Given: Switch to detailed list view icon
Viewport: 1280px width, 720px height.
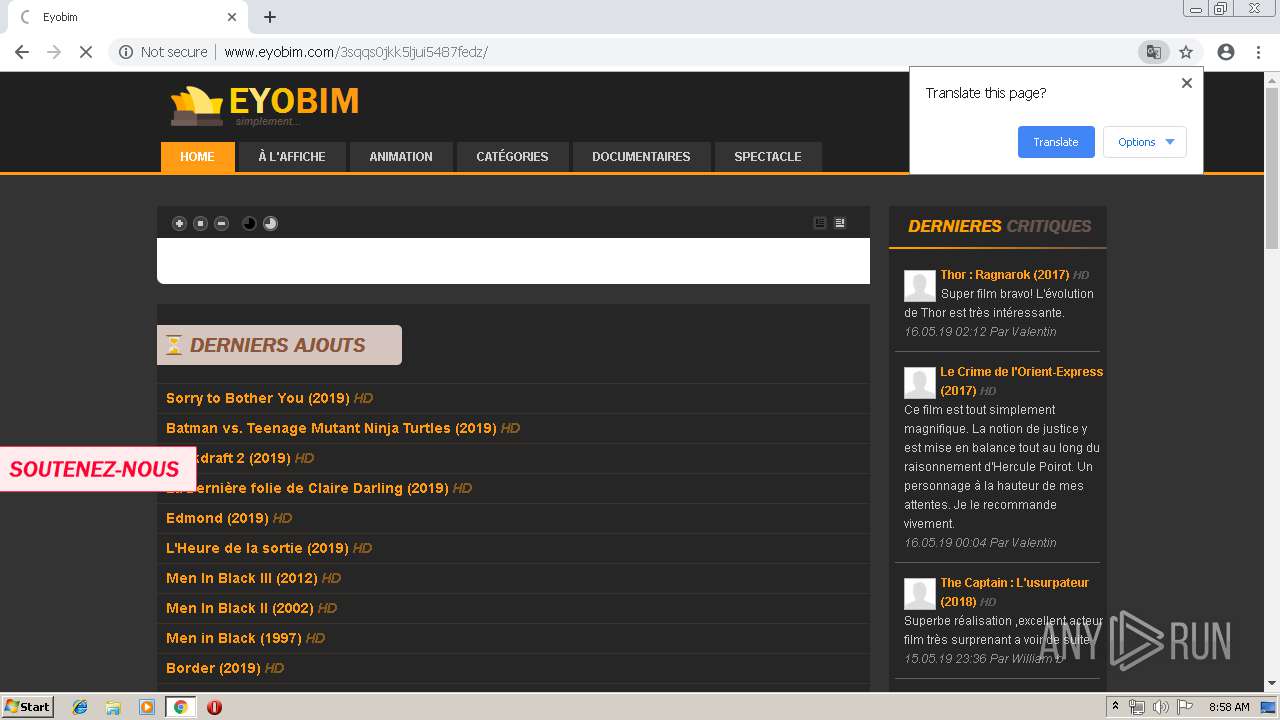Looking at the screenshot, I should tap(840, 223).
